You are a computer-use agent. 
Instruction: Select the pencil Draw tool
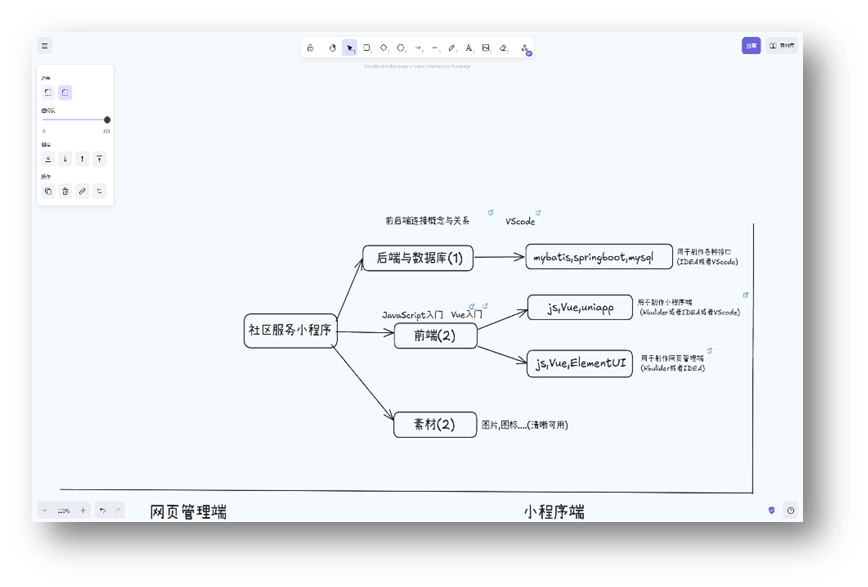pos(452,47)
